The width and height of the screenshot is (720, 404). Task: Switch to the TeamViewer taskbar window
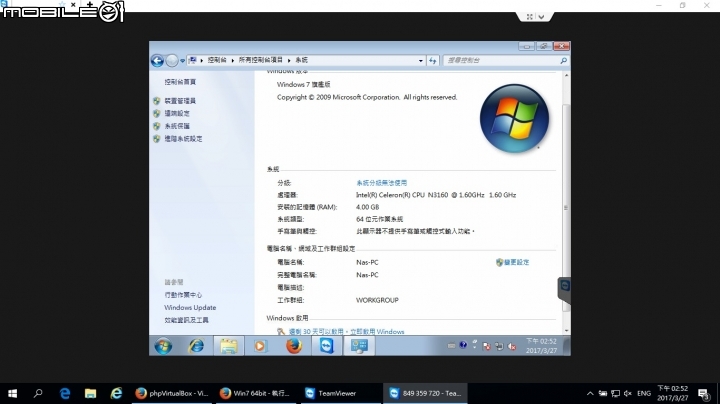340,393
